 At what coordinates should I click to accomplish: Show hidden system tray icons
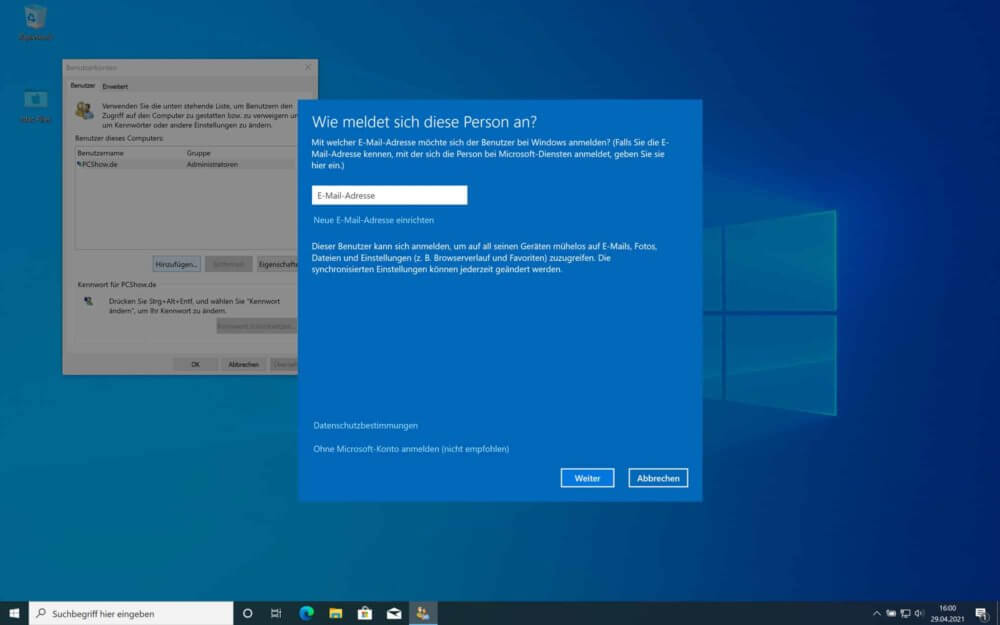coord(876,614)
